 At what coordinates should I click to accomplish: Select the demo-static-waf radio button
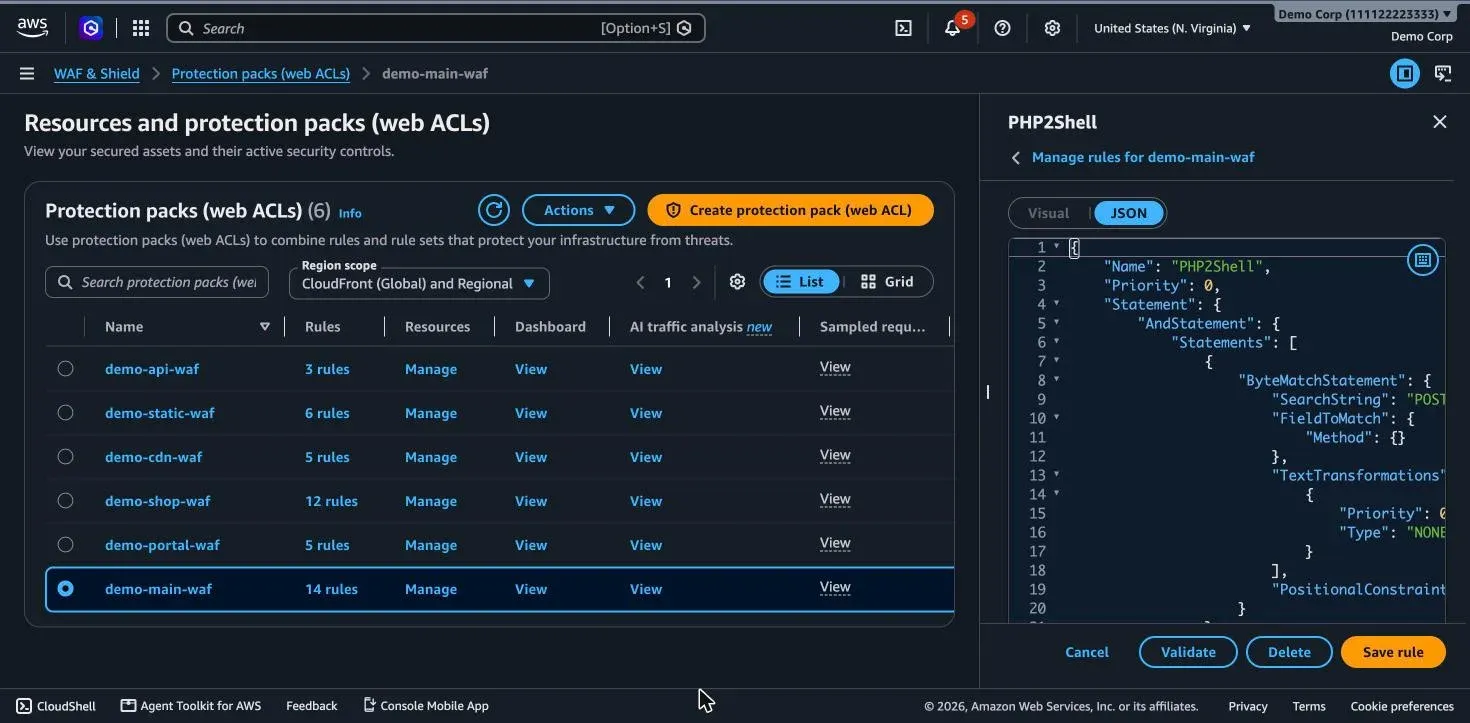pos(65,412)
